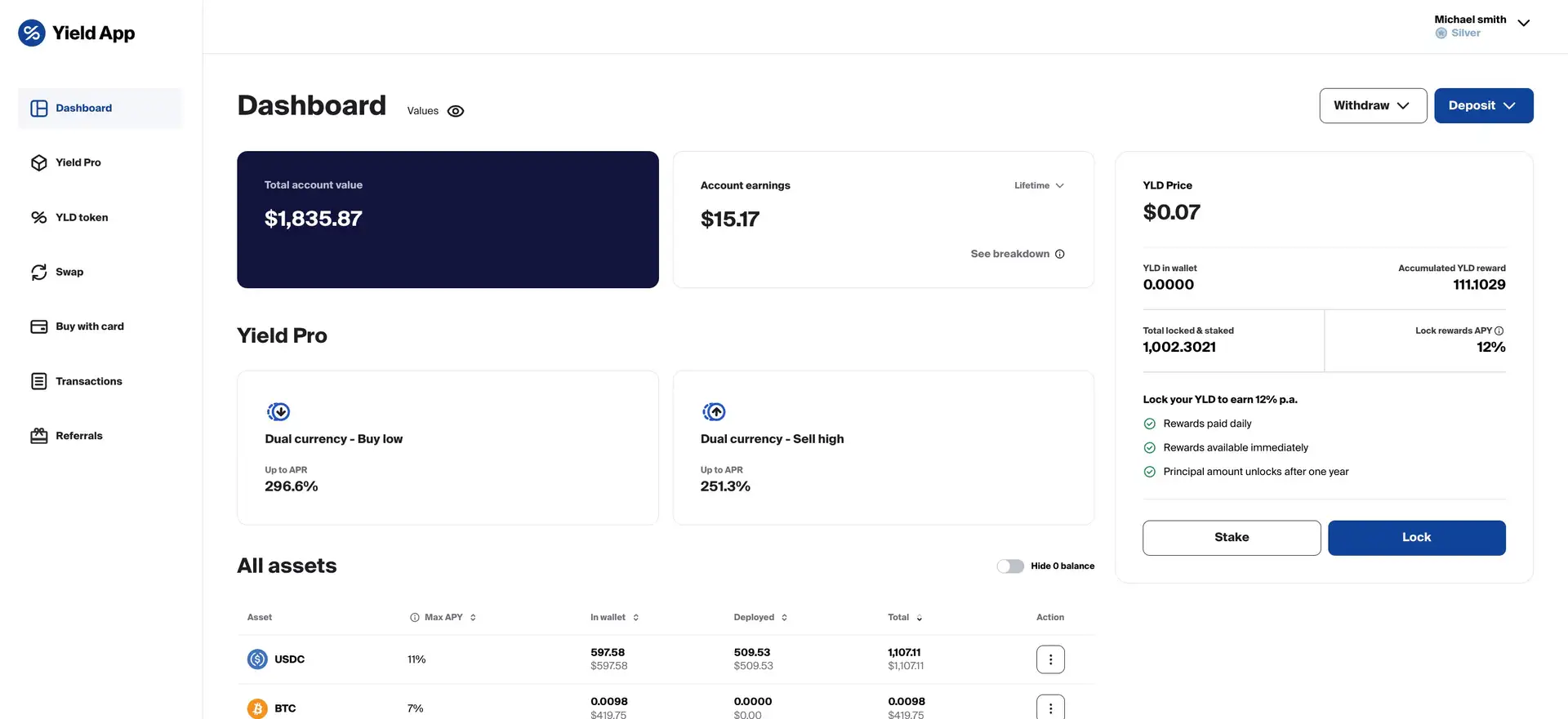
Task: Click the Yield Pro cube icon in sidebar
Action: [x=38, y=162]
